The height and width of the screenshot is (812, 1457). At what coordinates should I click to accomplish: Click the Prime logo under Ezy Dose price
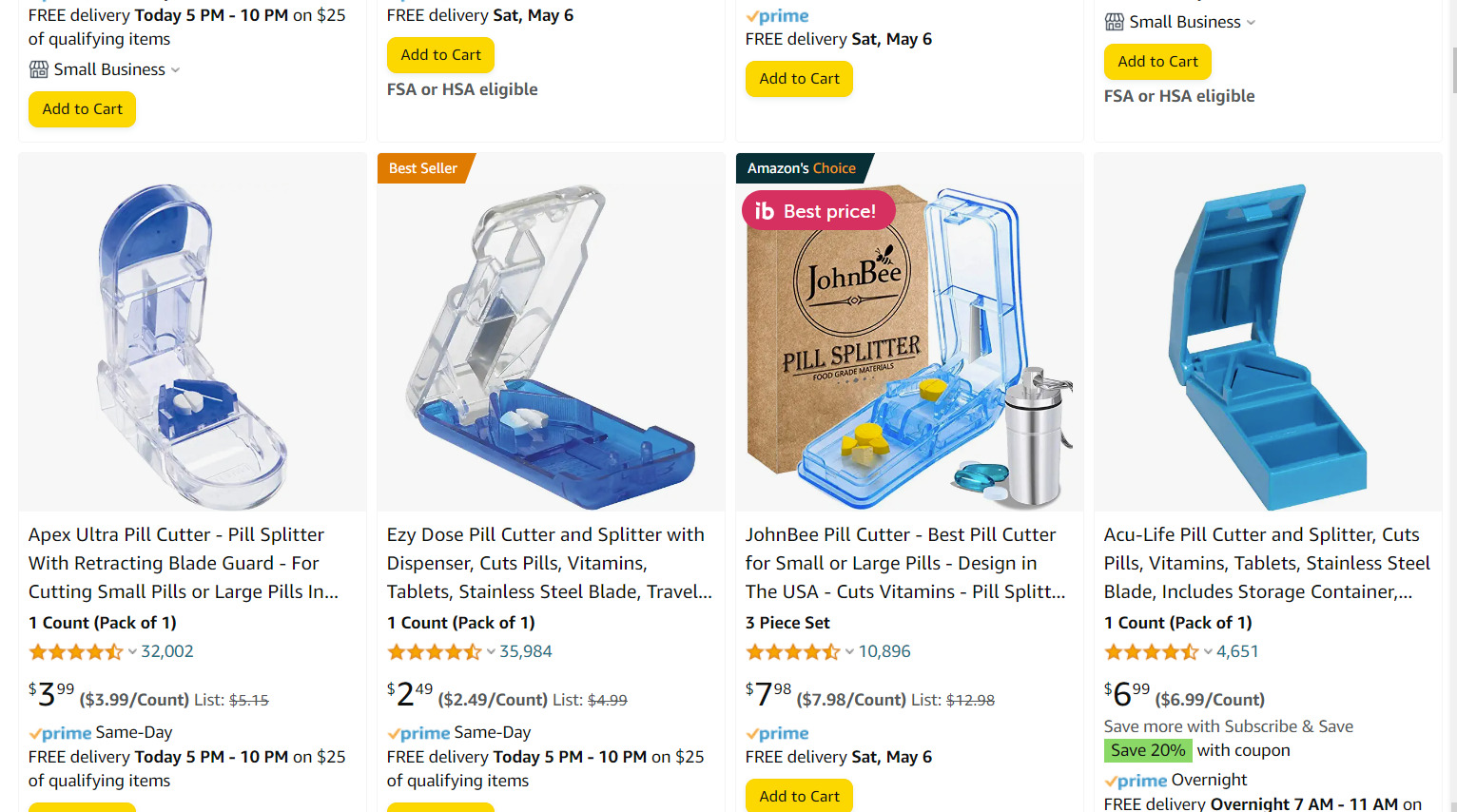[x=418, y=733]
